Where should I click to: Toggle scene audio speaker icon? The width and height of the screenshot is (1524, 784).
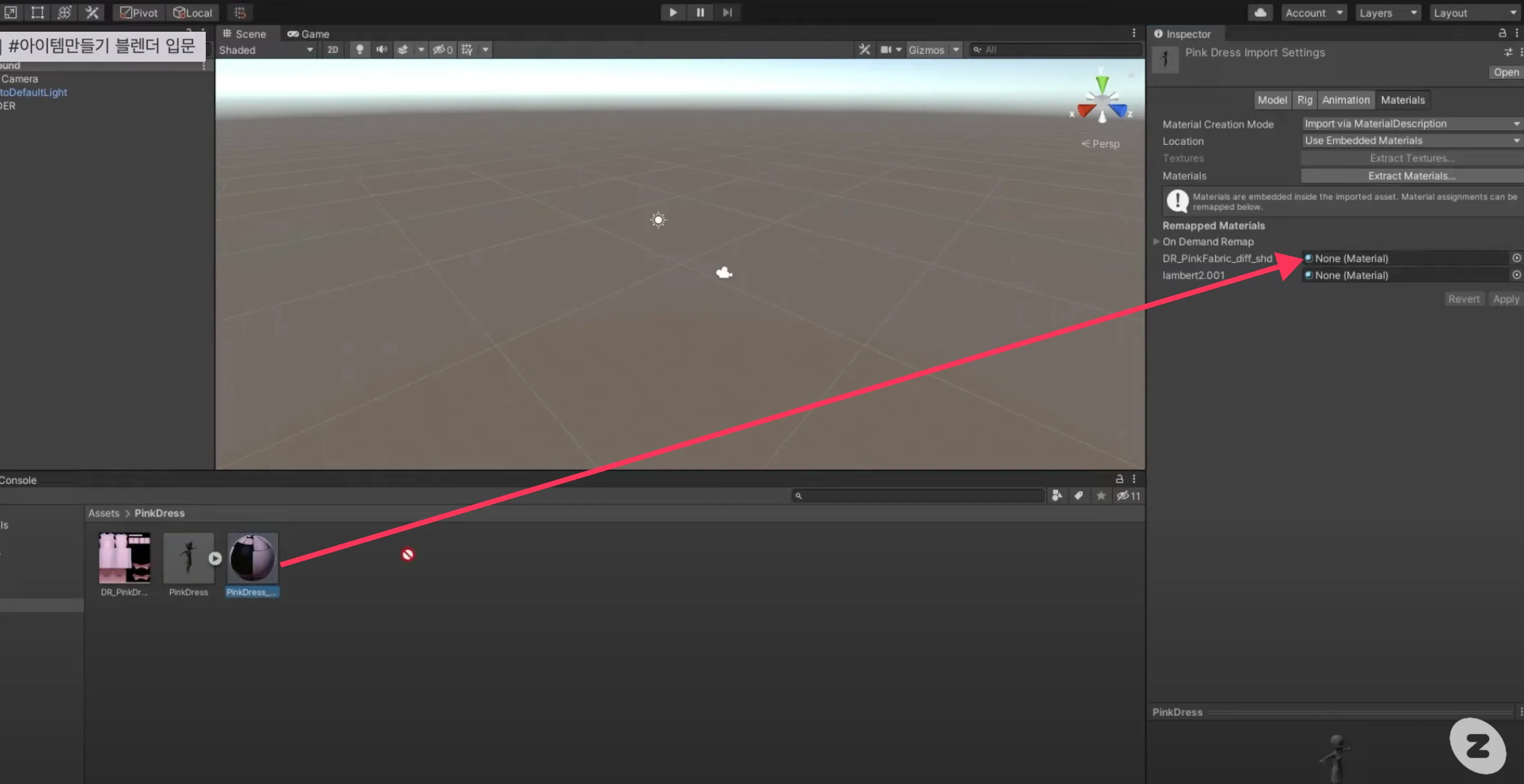[x=382, y=50]
